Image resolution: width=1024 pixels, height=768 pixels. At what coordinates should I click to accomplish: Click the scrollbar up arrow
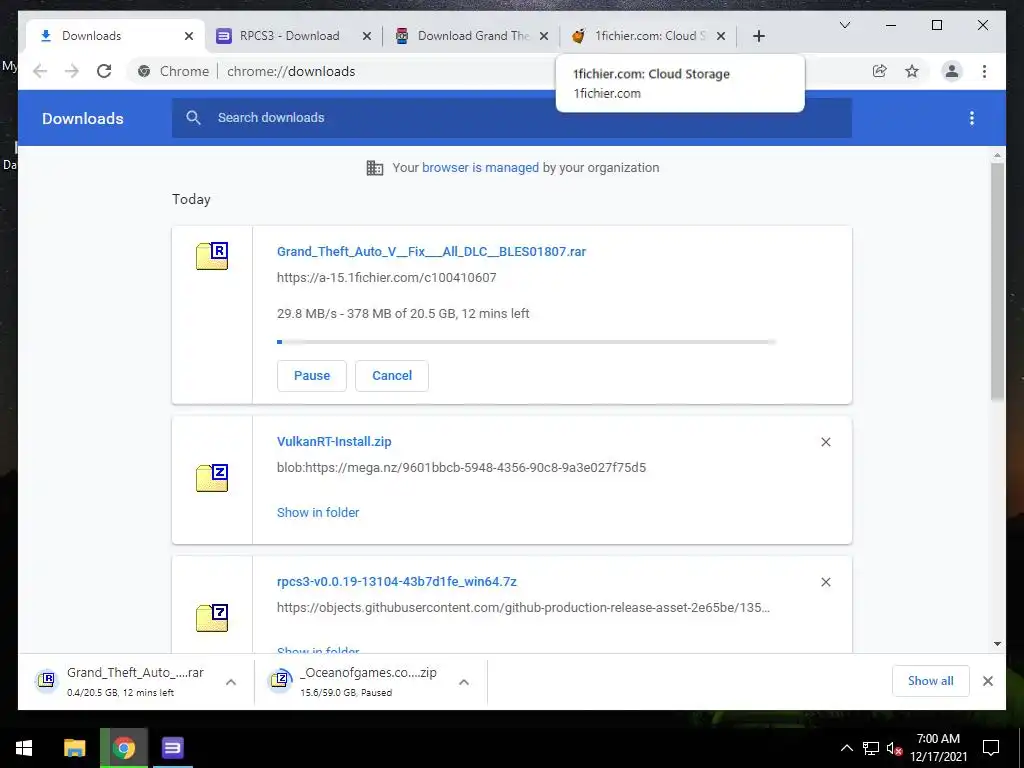coord(997,155)
